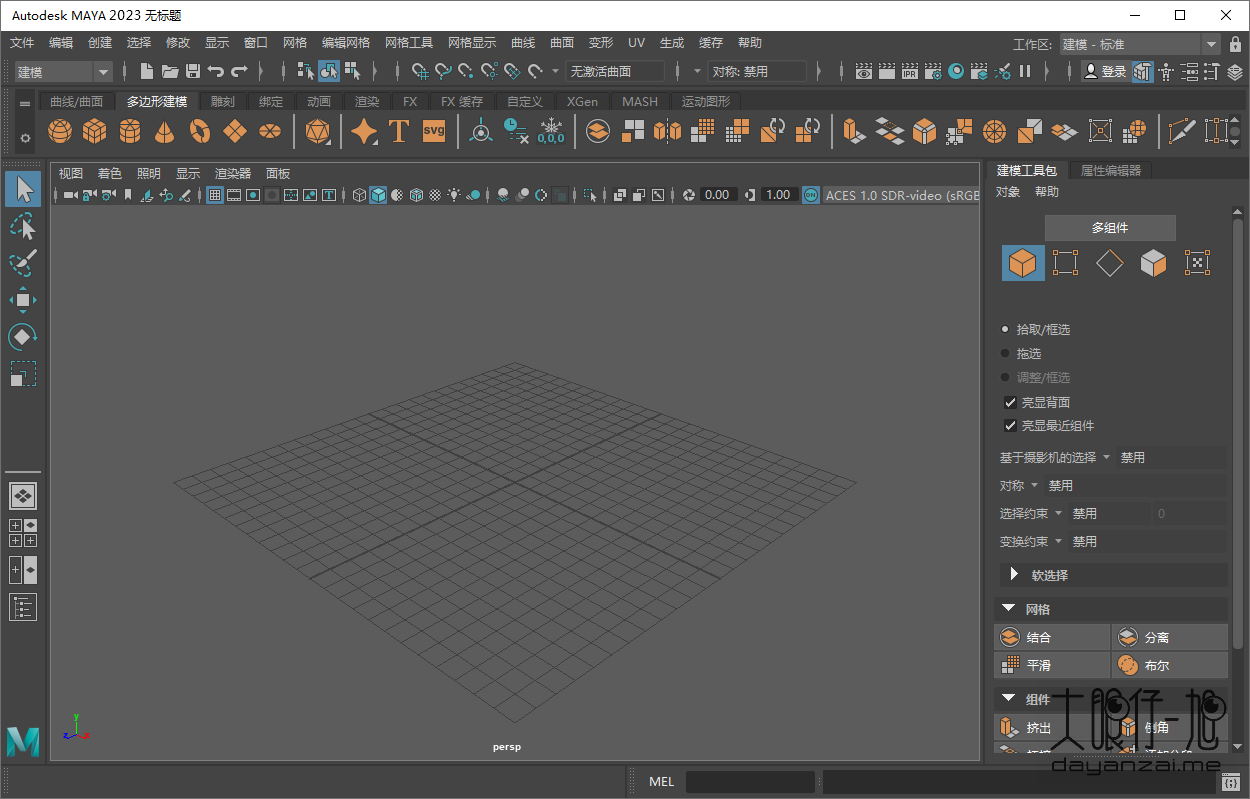Switch to the 雕刻 shelf tab
Image resolution: width=1250 pixels, height=799 pixels.
pyautogui.click(x=223, y=102)
